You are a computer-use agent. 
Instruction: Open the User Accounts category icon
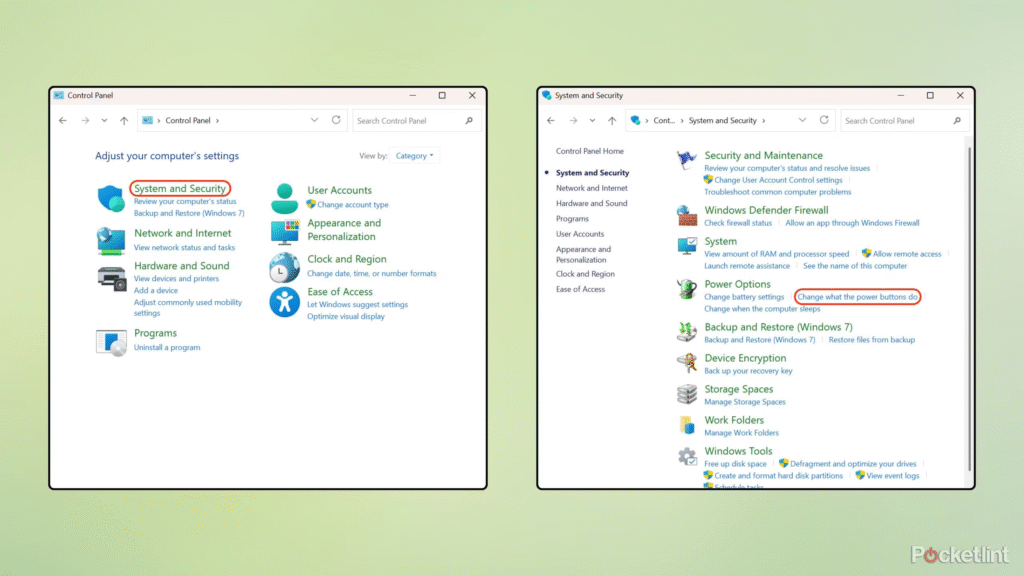[x=285, y=197]
